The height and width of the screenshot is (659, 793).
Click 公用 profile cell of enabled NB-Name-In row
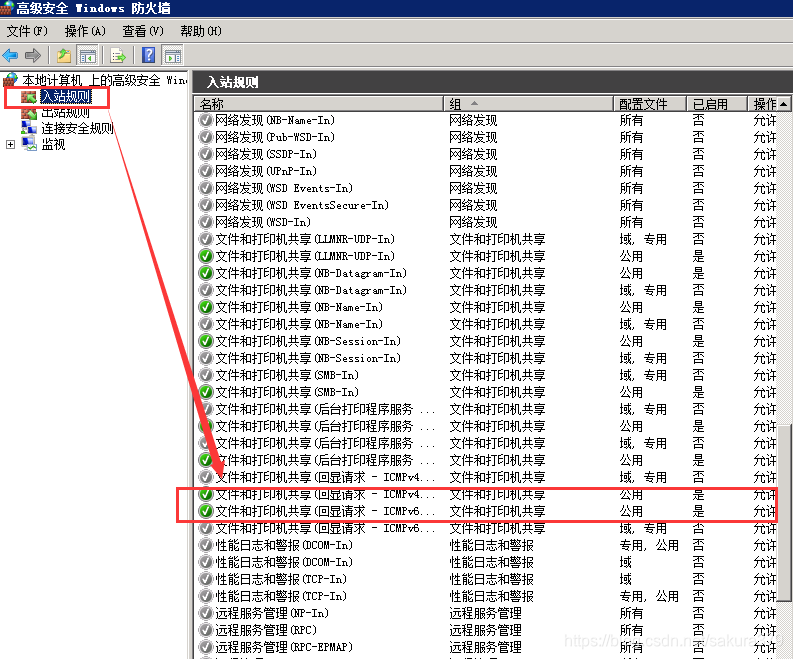[631, 307]
